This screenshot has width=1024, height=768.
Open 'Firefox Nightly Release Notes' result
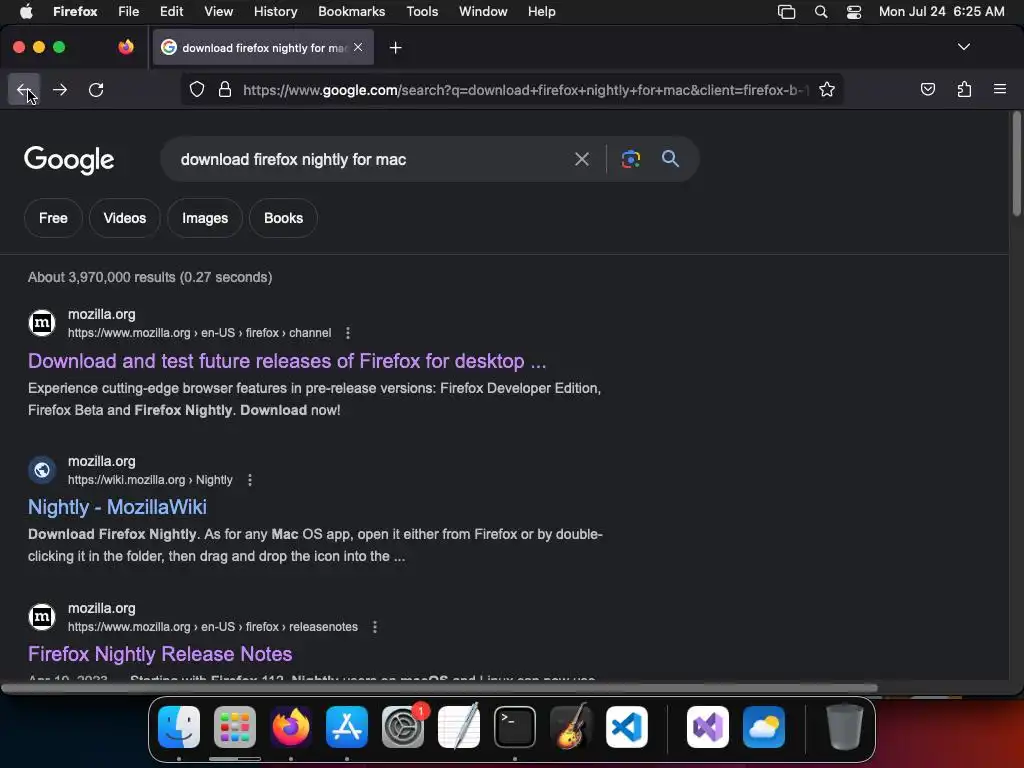pos(160,654)
